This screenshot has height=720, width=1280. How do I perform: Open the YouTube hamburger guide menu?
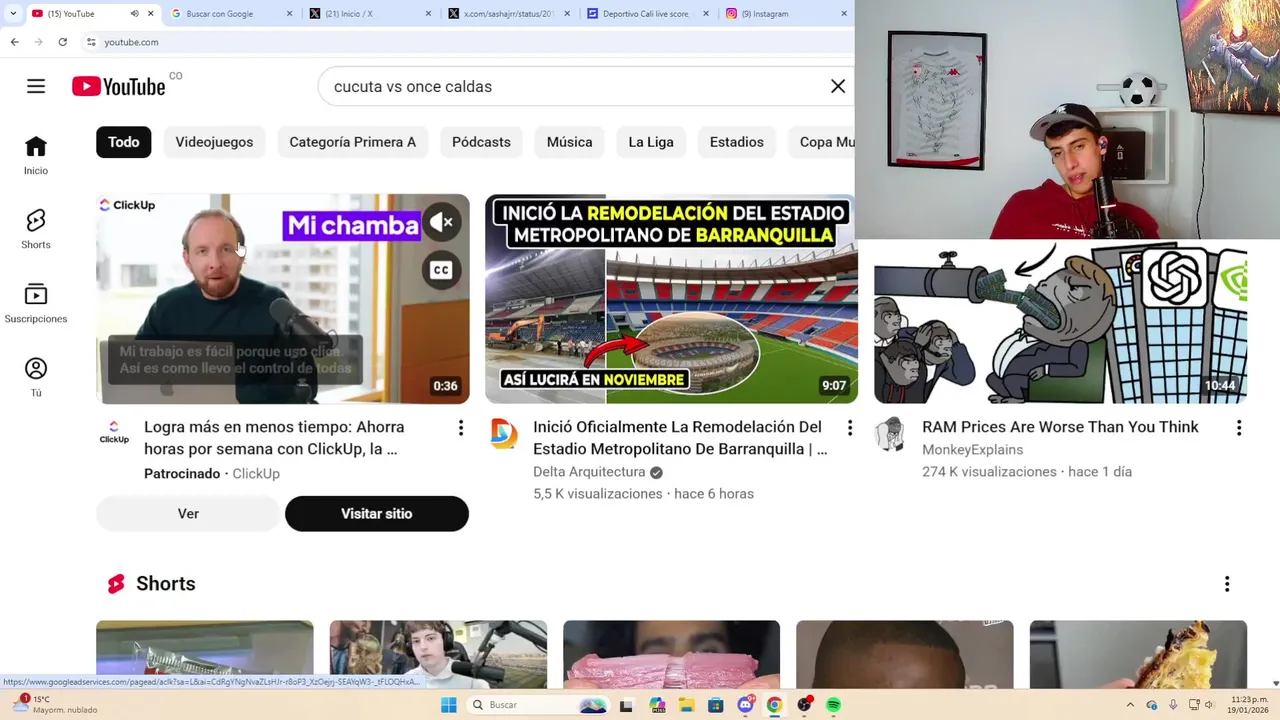[36, 86]
